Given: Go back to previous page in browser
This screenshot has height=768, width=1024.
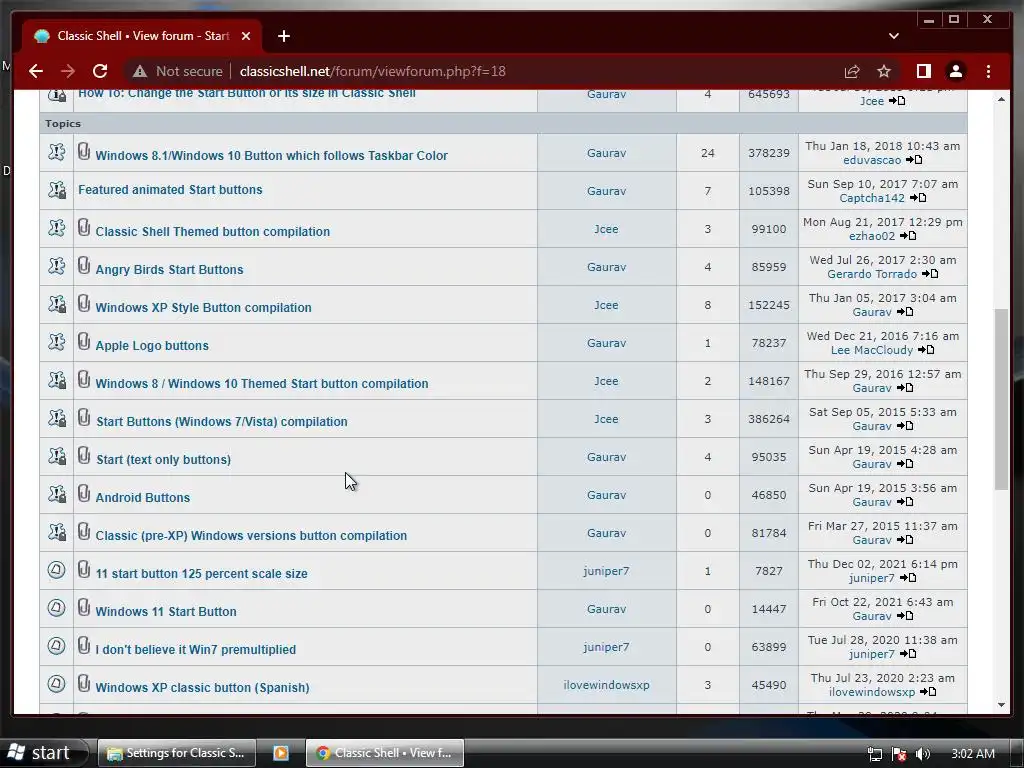Looking at the screenshot, I should coord(36,71).
